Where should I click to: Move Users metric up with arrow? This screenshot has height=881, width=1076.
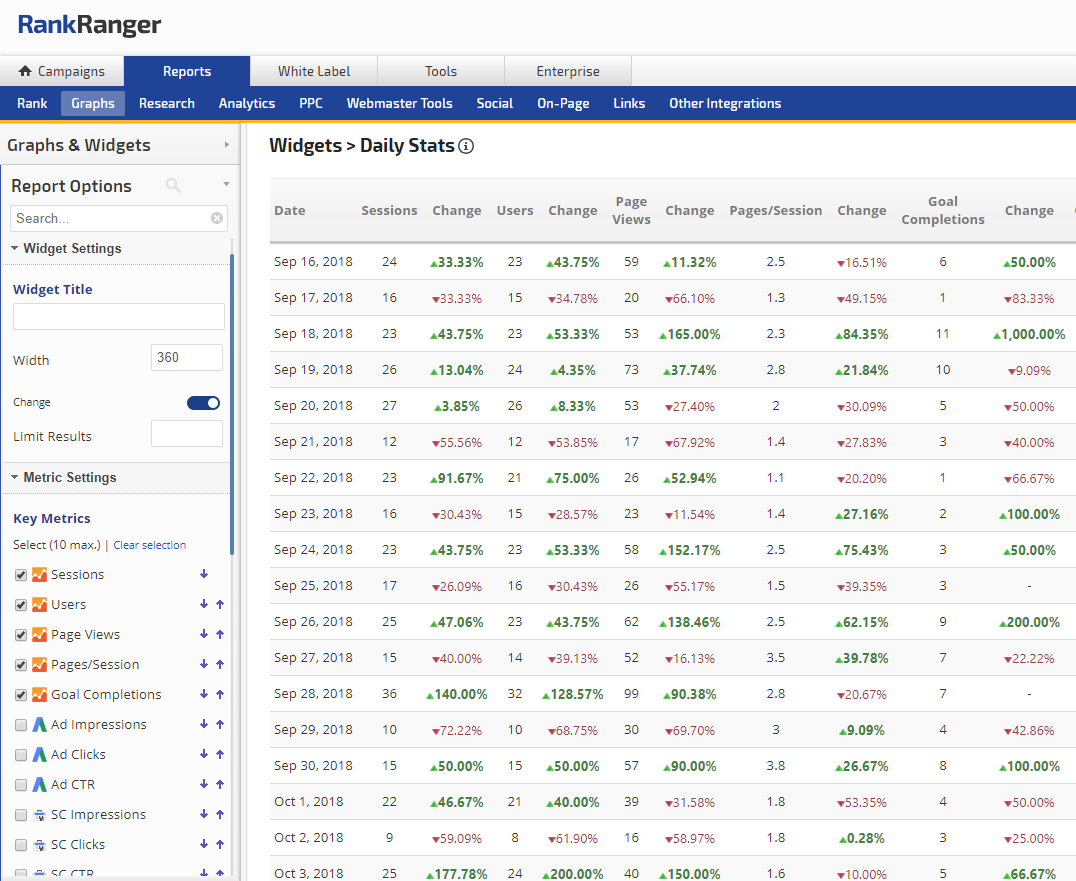[220, 604]
